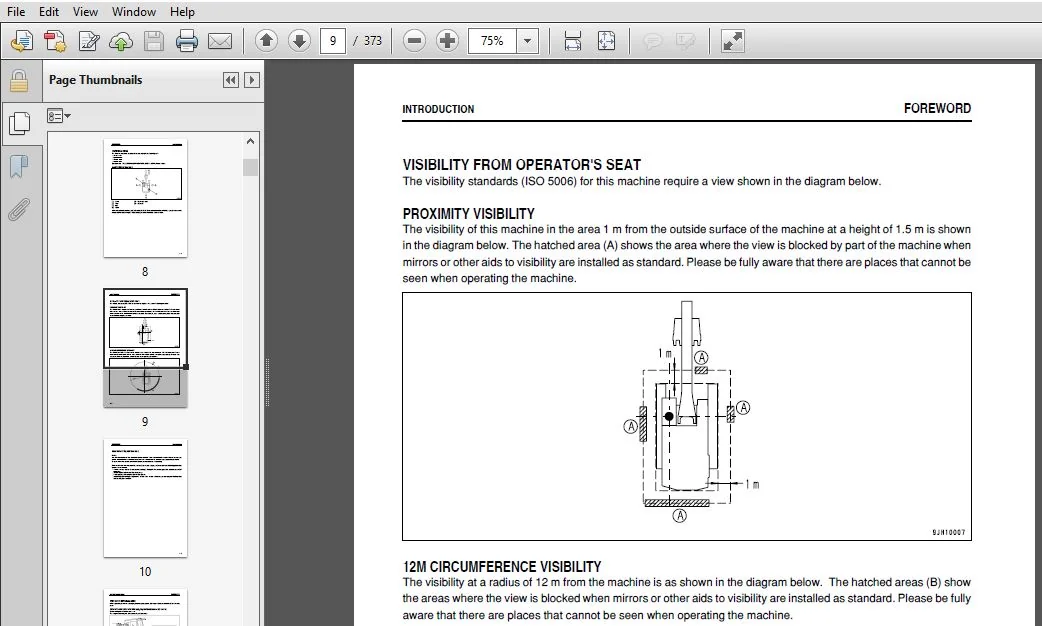Click the highlight text comment icon
This screenshot has height=626, width=1042.
pyautogui.click(x=685, y=41)
